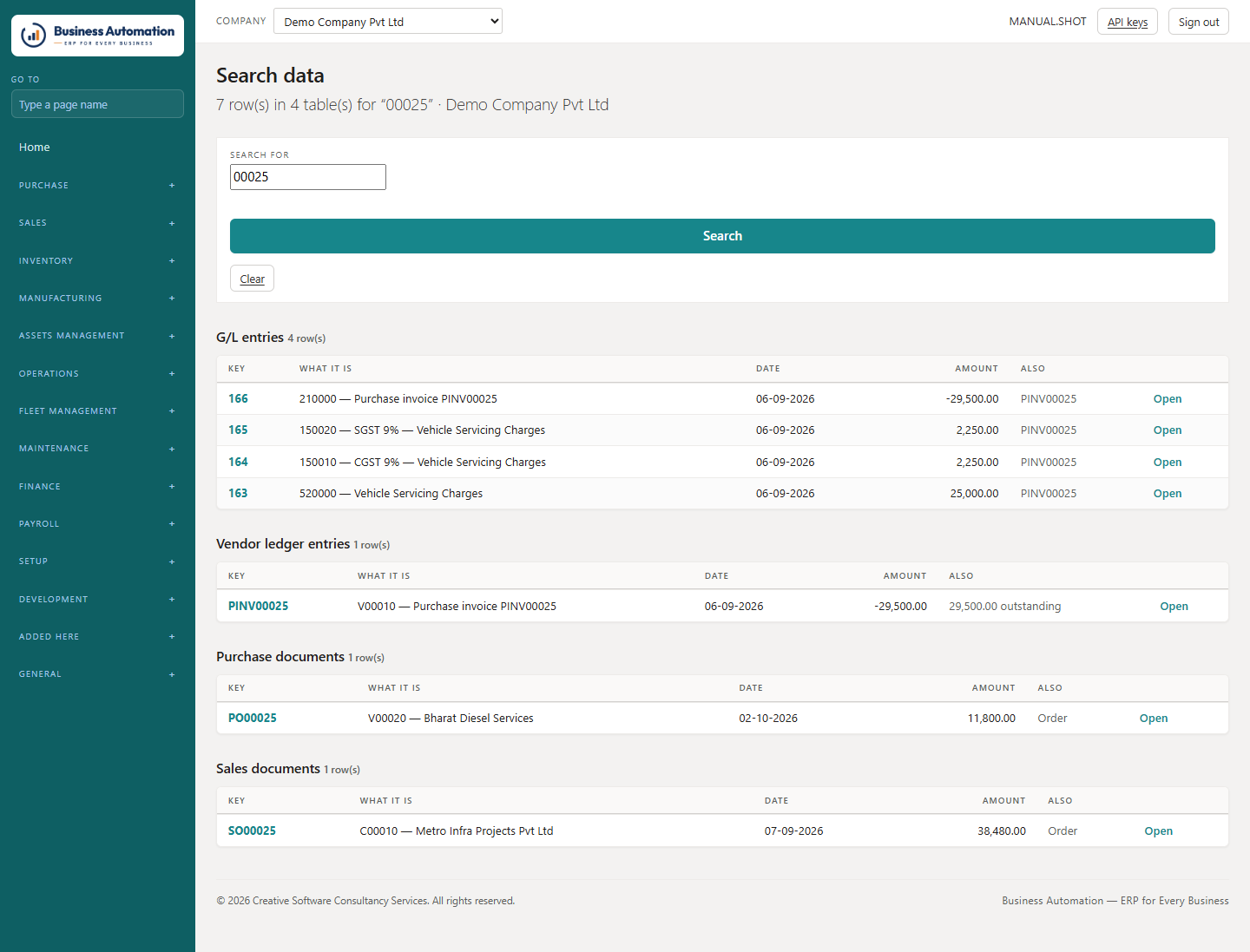
Task: Click Open on the 520000 Vehicle Servicing row
Action: (x=1168, y=494)
